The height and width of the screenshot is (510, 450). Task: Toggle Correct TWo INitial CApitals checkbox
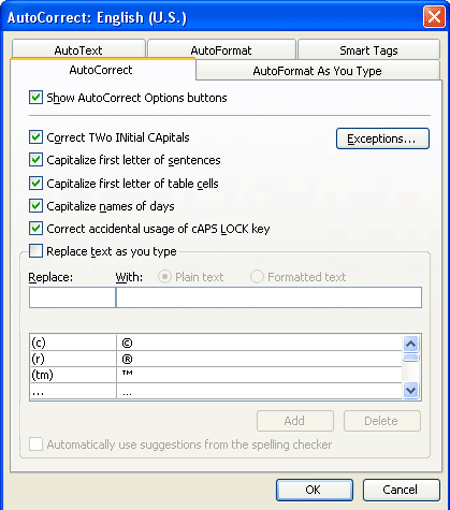pyautogui.click(x=36, y=137)
